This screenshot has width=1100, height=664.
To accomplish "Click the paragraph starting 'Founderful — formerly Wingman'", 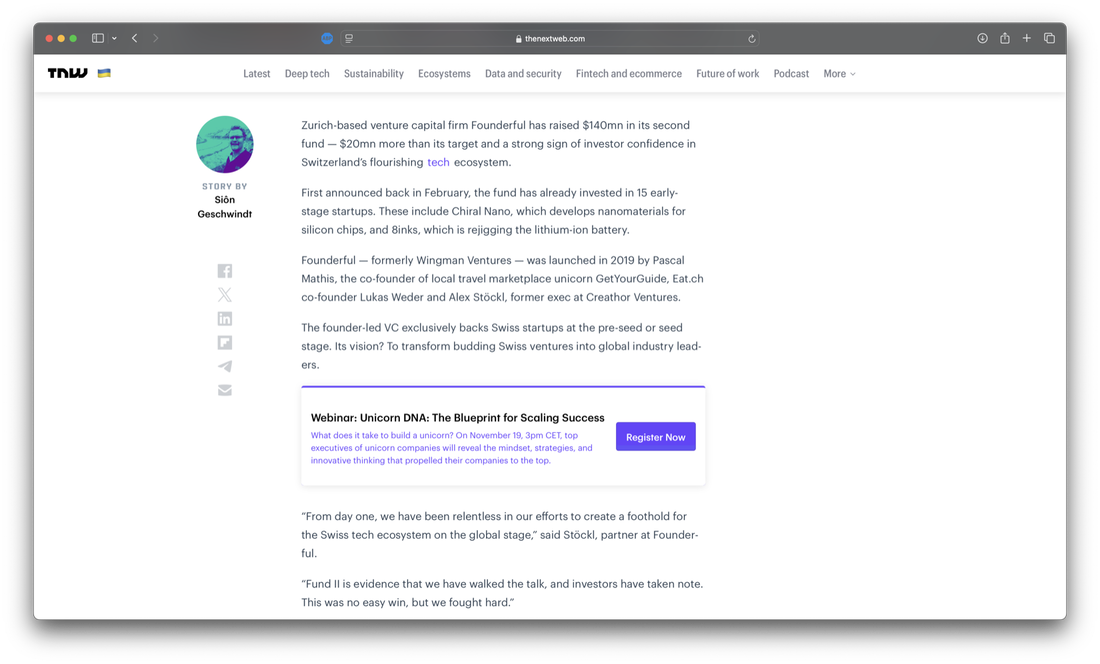I will click(x=502, y=278).
